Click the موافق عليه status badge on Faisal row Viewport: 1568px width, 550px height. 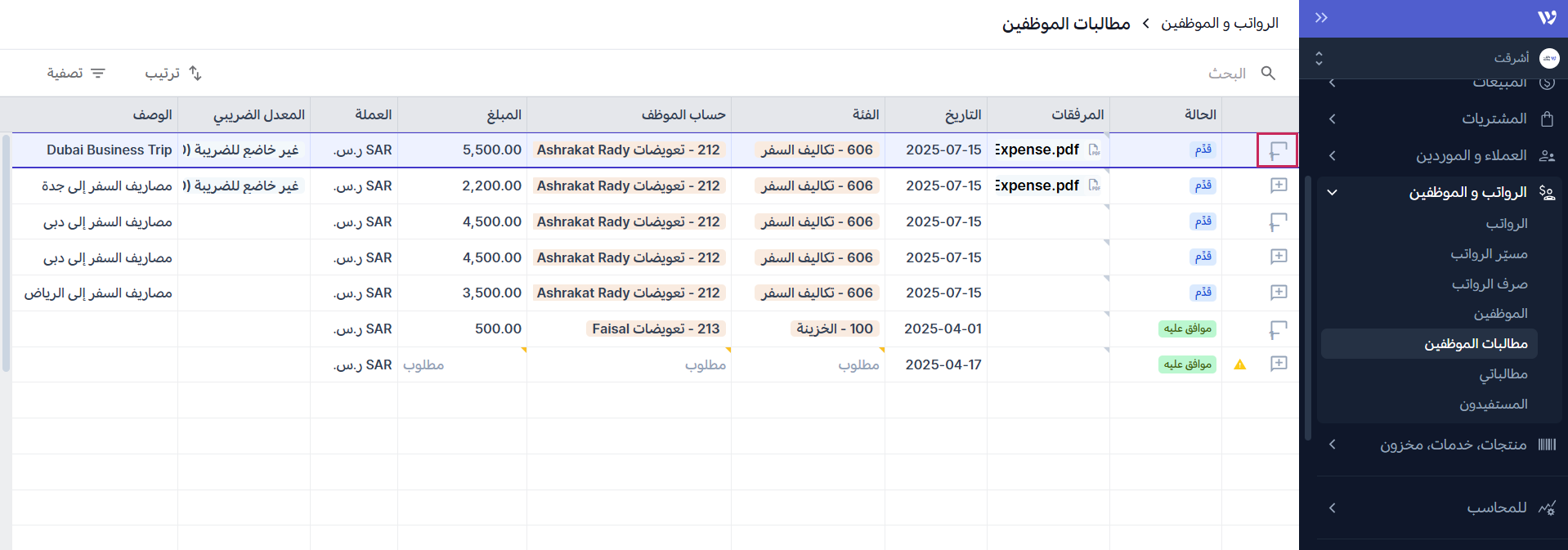tap(1187, 329)
